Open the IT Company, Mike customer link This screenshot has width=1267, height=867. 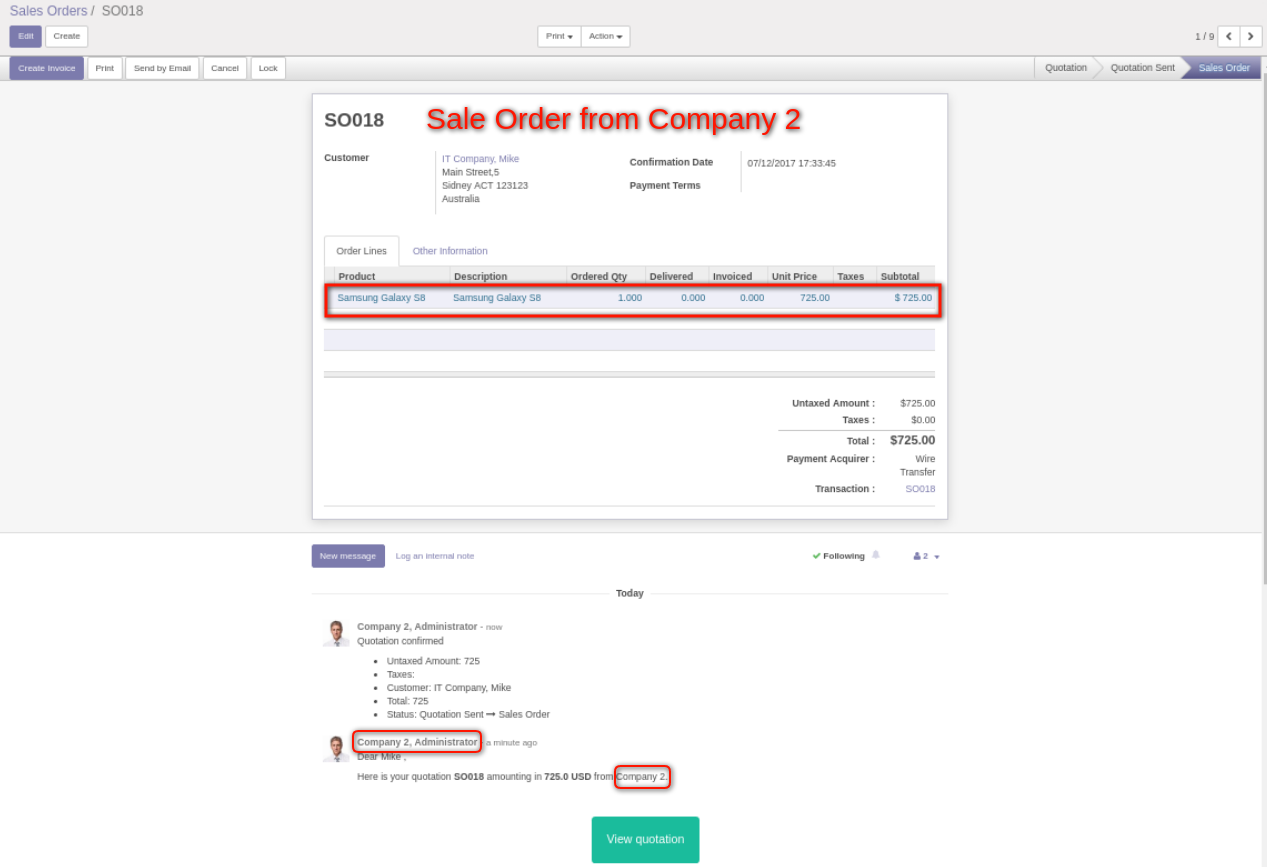(x=480, y=159)
